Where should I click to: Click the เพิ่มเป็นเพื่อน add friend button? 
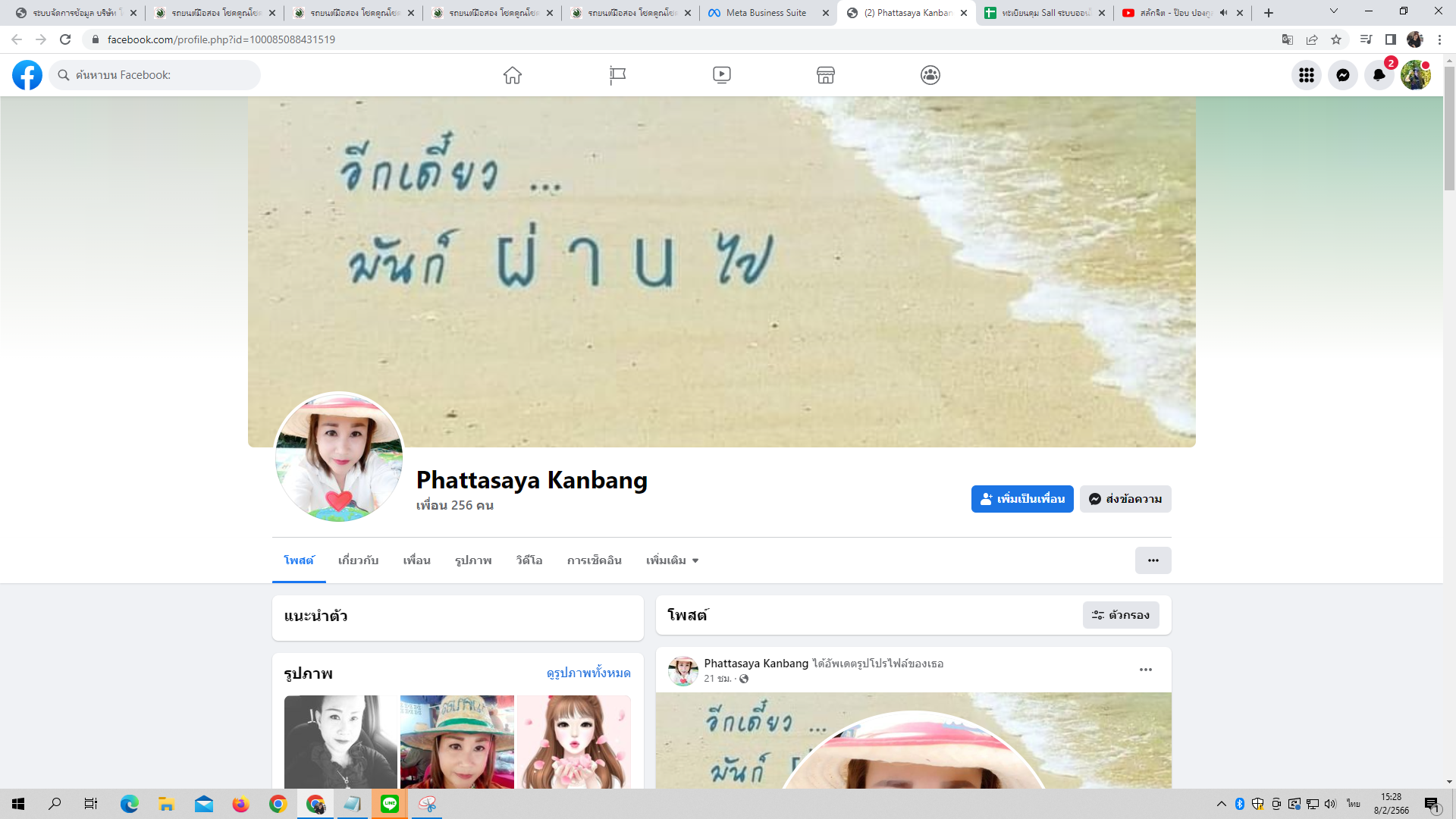tap(1022, 499)
